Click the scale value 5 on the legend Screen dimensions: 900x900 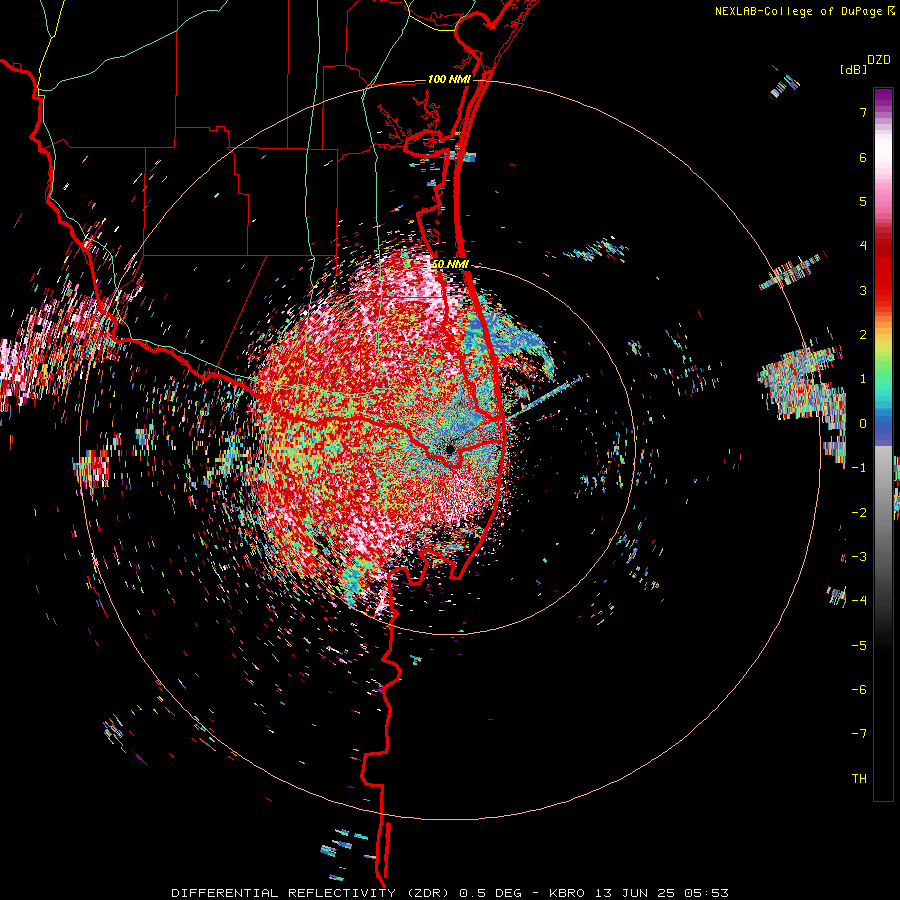(863, 201)
